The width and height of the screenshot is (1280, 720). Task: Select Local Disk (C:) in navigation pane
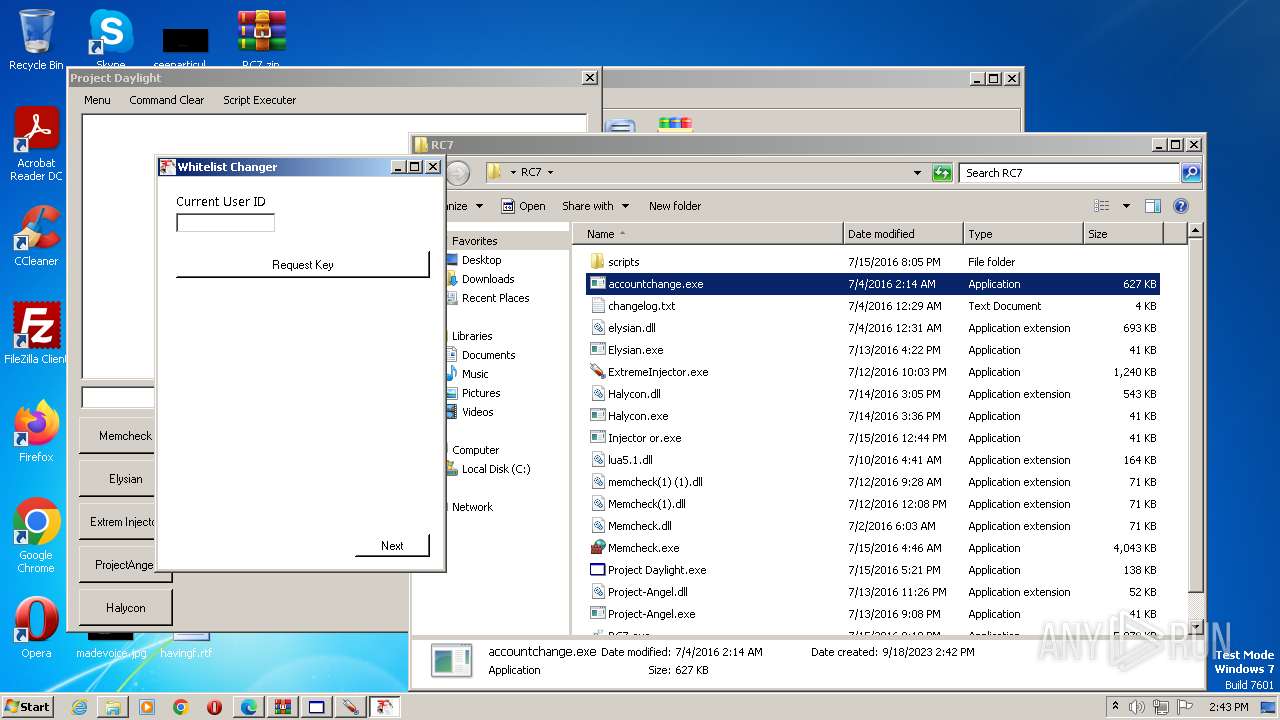click(x=496, y=469)
